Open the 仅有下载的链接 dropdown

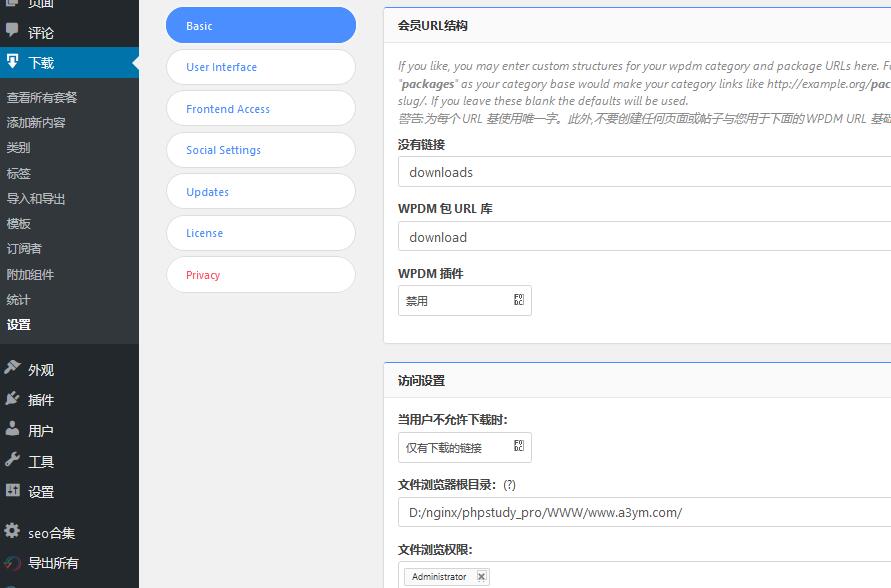(465, 448)
